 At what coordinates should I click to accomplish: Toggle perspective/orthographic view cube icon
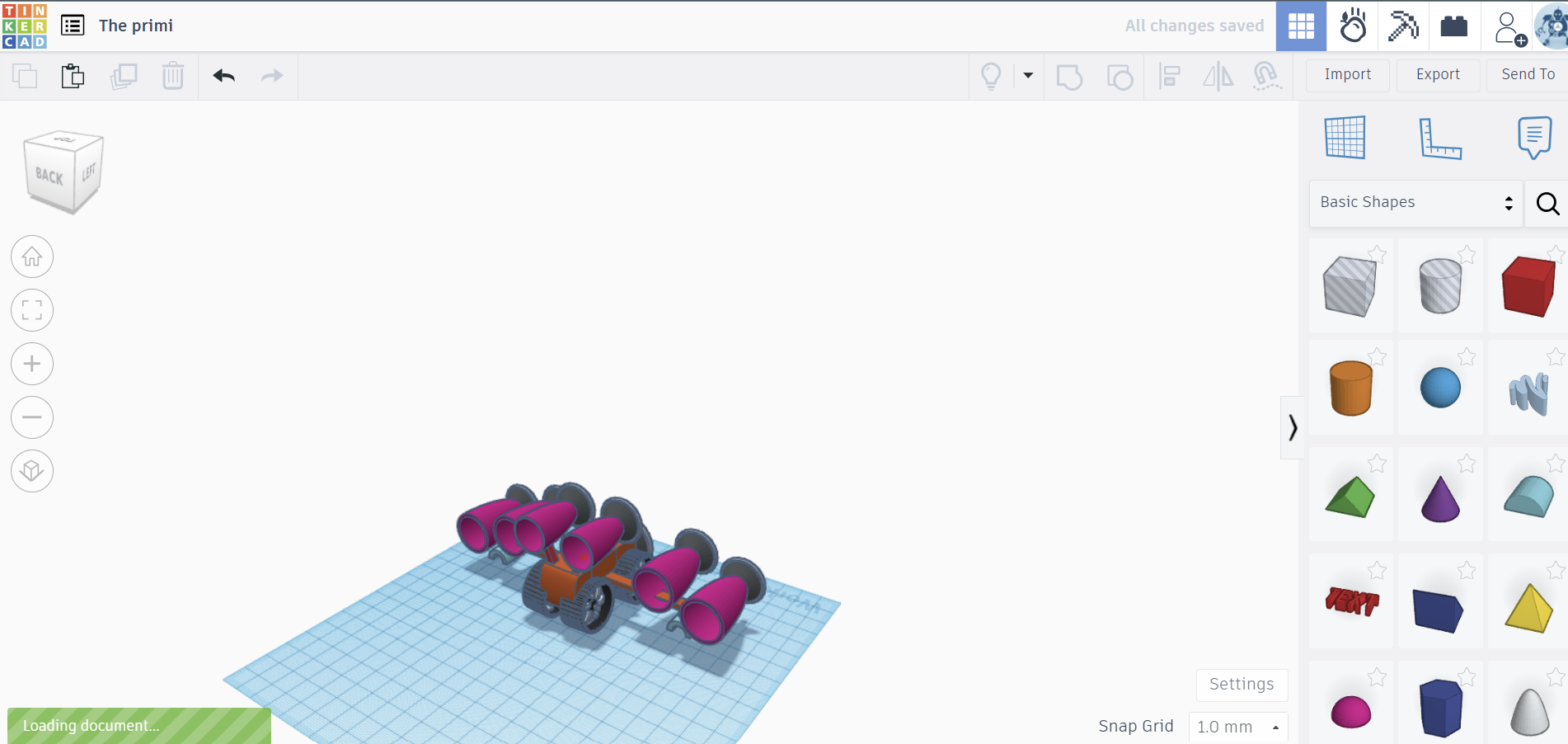[x=32, y=471]
